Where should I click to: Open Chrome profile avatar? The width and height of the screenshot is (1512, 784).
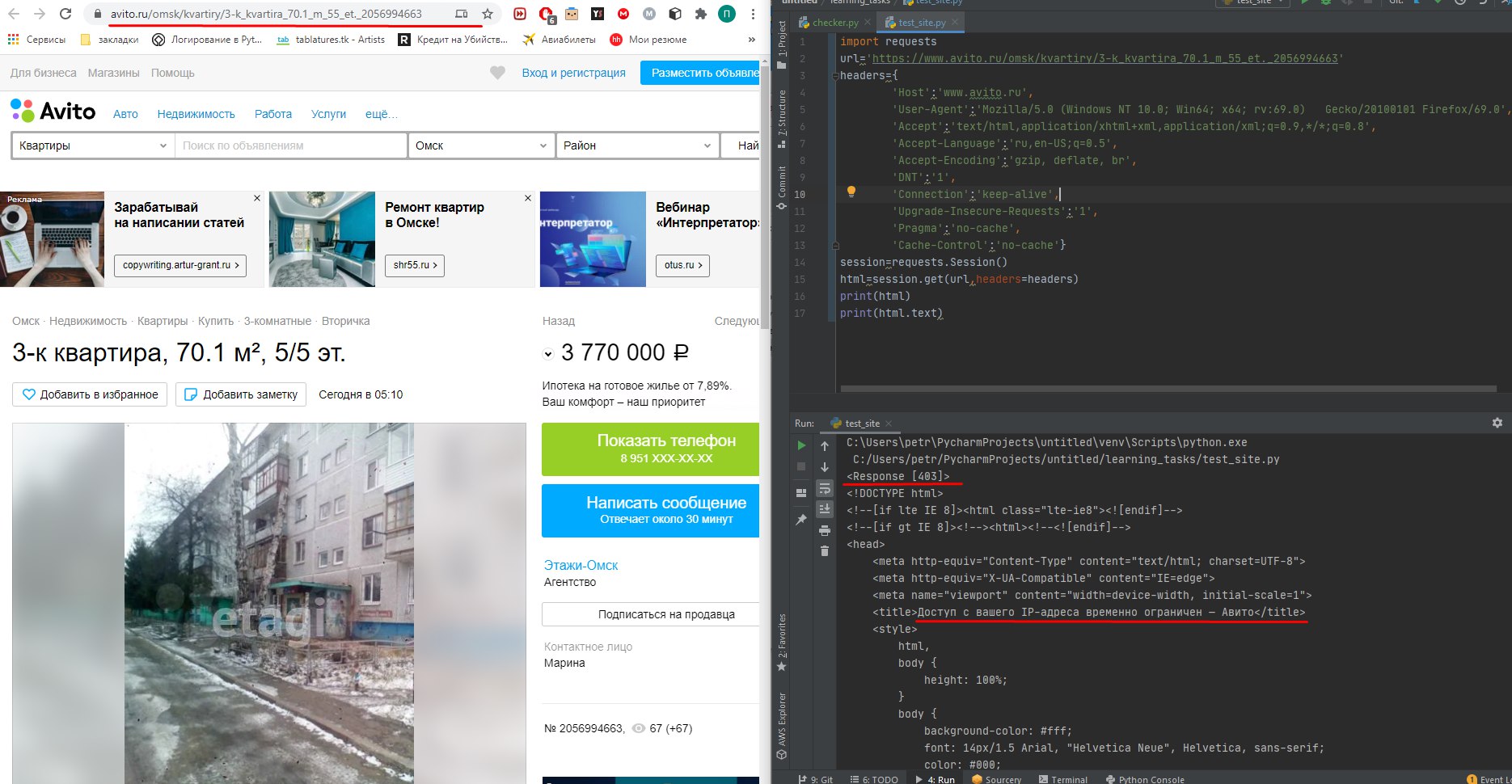point(727,14)
